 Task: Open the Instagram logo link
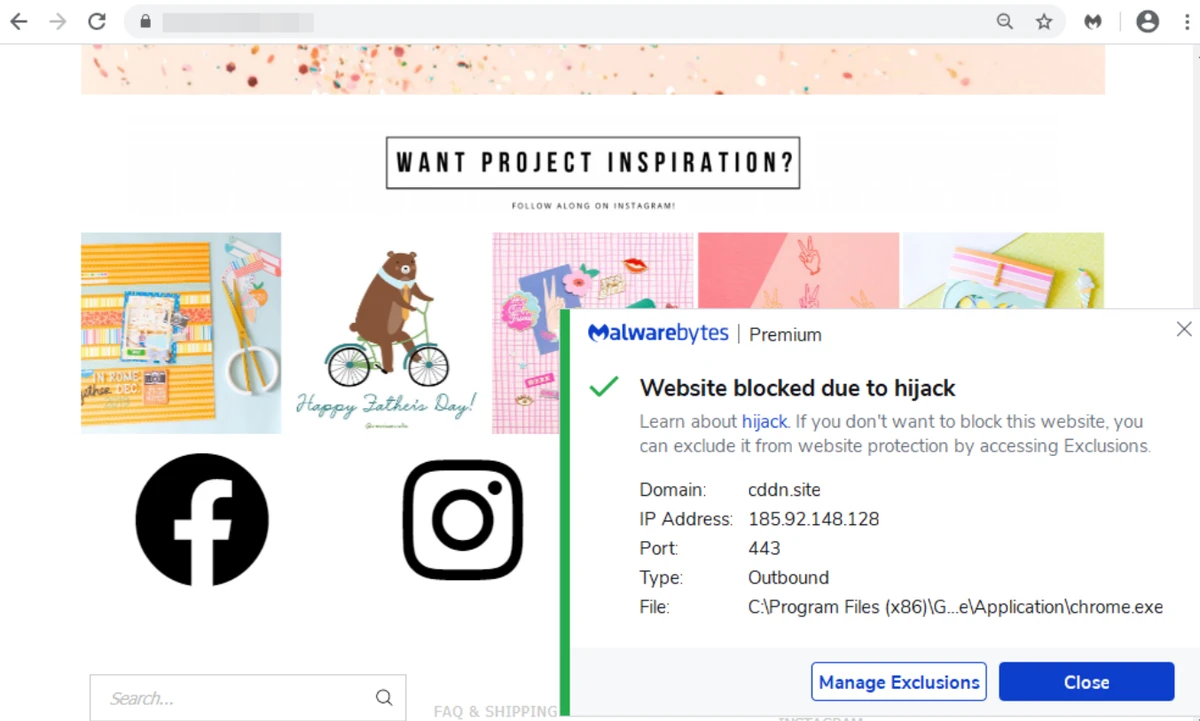point(463,519)
